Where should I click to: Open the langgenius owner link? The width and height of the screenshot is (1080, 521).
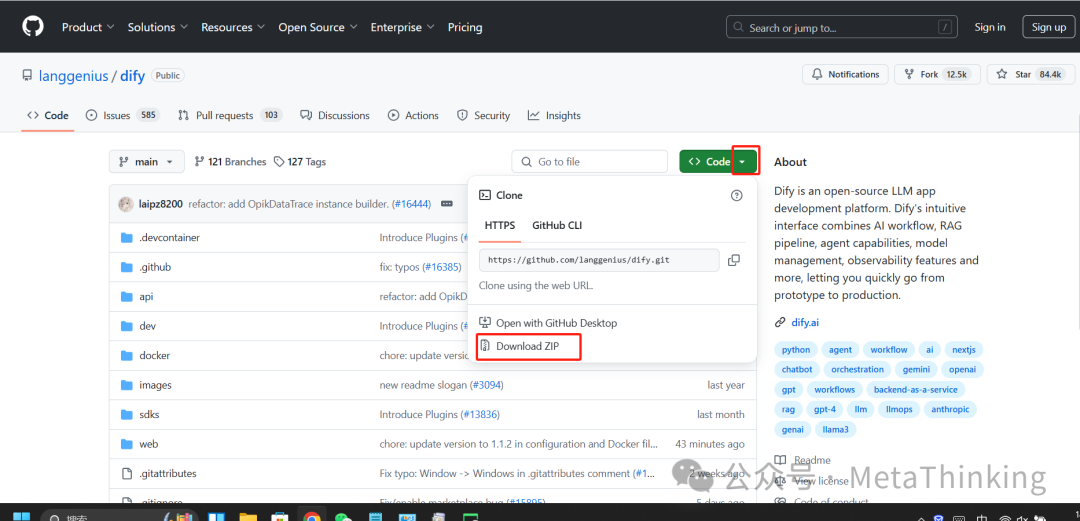(x=74, y=76)
